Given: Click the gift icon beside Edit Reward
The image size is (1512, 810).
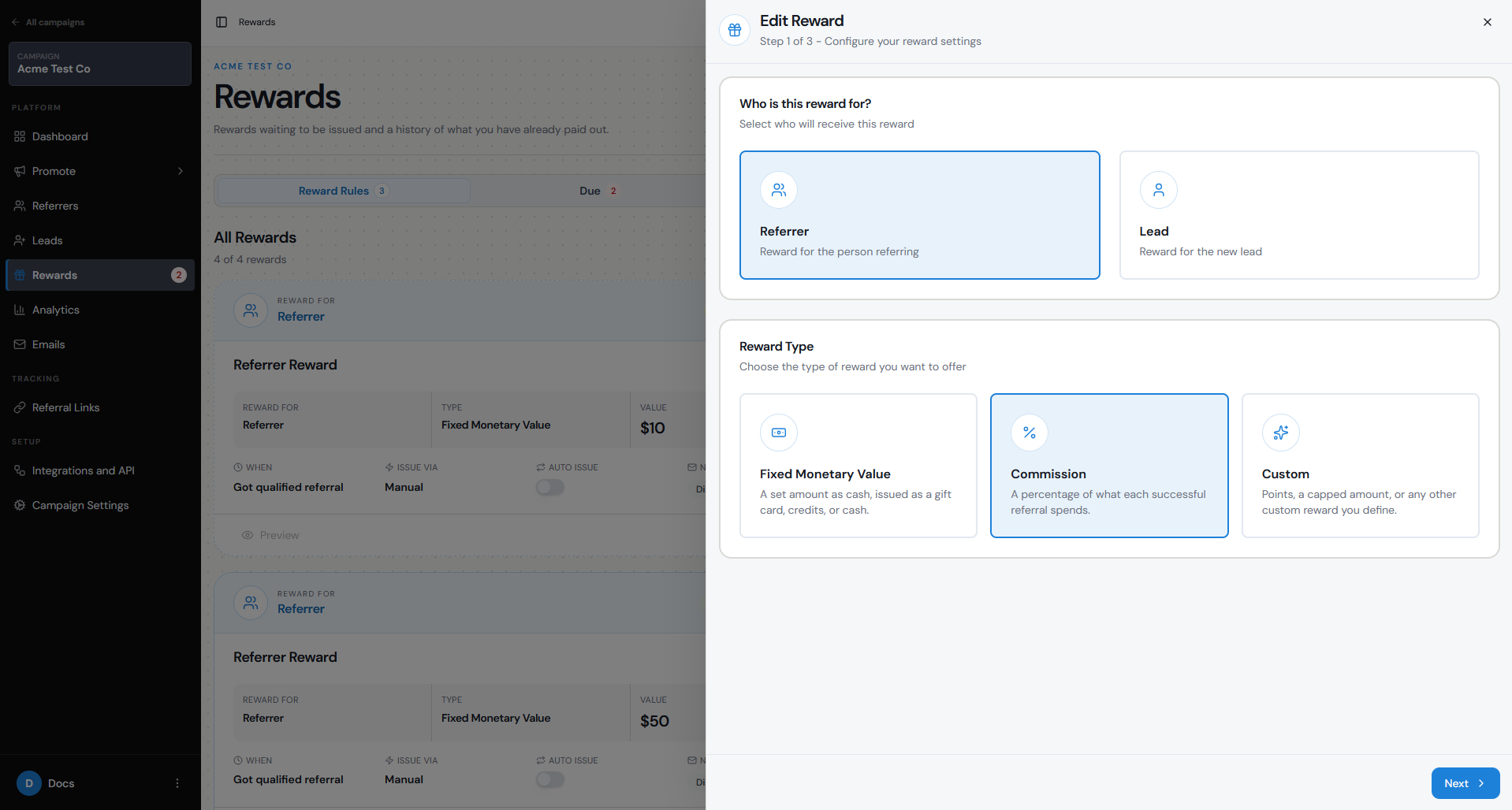Looking at the screenshot, I should [735, 30].
